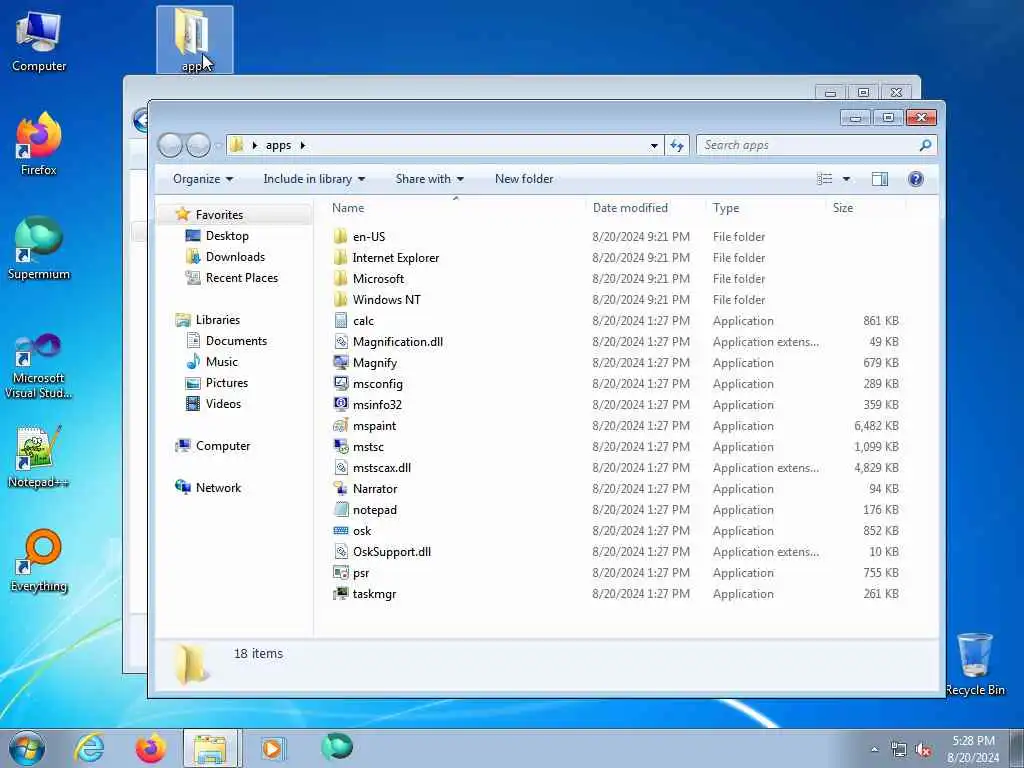Select the Narrator application icon

pyautogui.click(x=340, y=488)
